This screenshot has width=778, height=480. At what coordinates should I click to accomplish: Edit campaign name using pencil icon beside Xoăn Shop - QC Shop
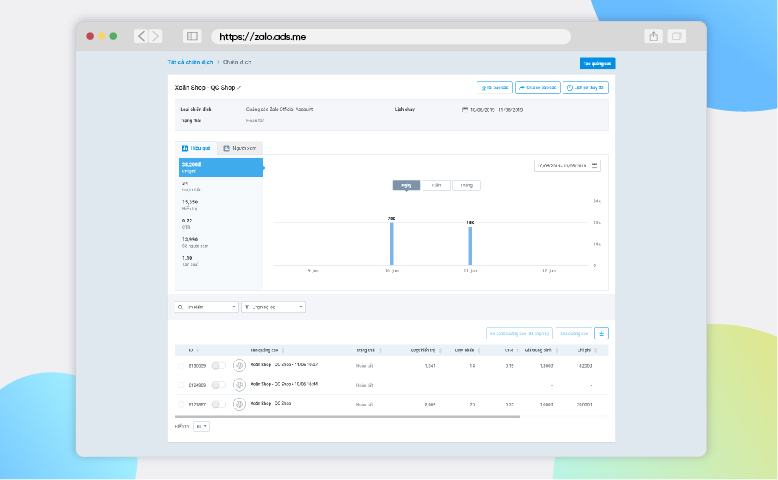[x=239, y=88]
